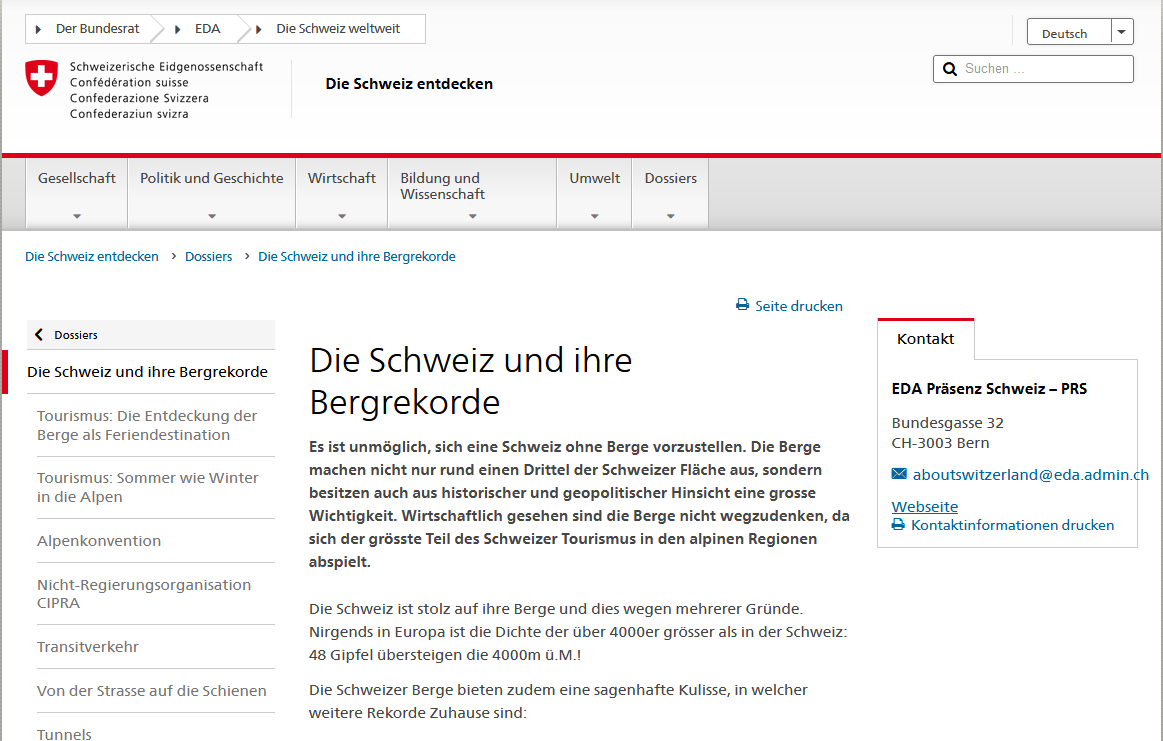1163x741 pixels.
Task: Open the Alpenkonvention sidebar link
Action: pos(99,541)
